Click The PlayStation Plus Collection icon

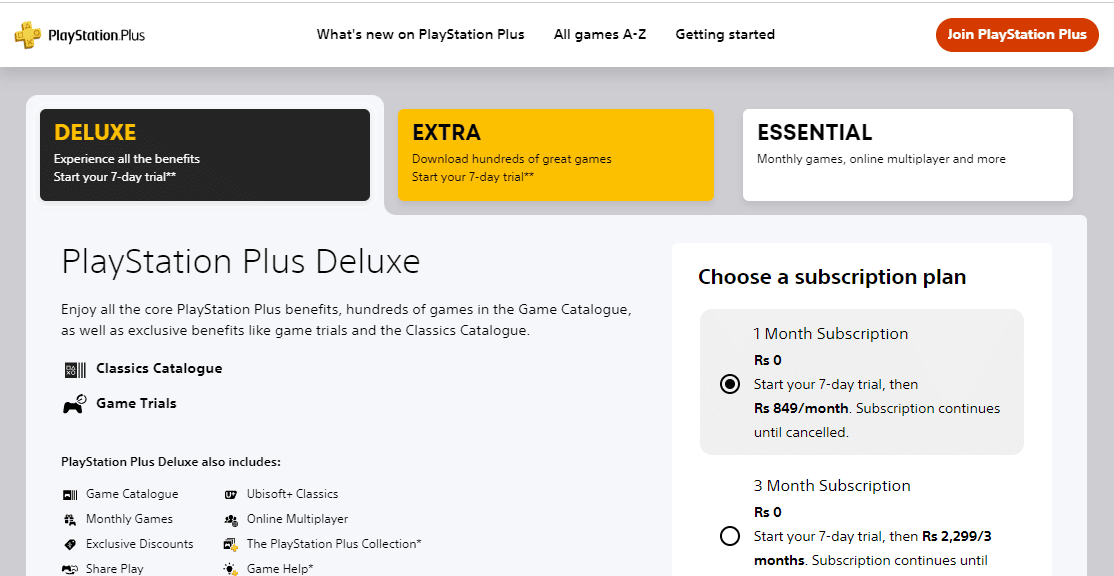(230, 543)
